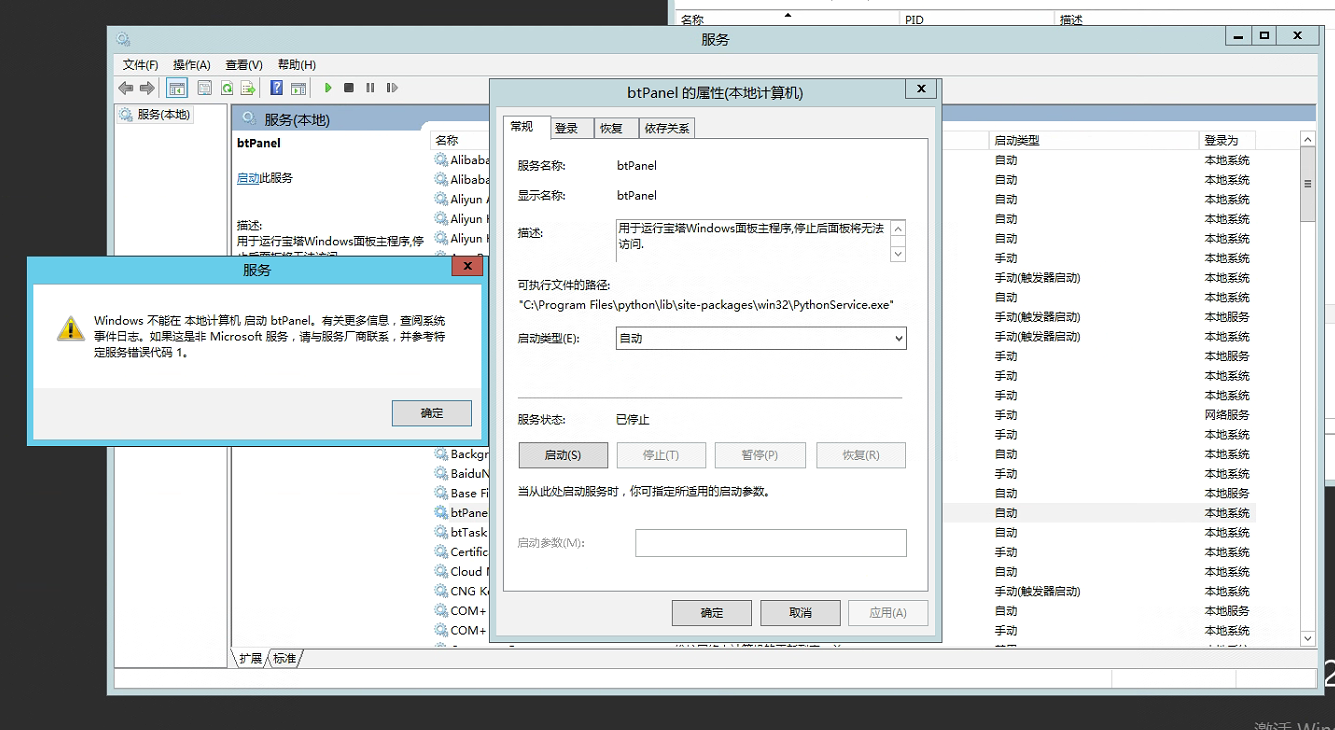The width and height of the screenshot is (1335, 730).
Task: Click the Export List toolbar icon
Action: click(248, 88)
